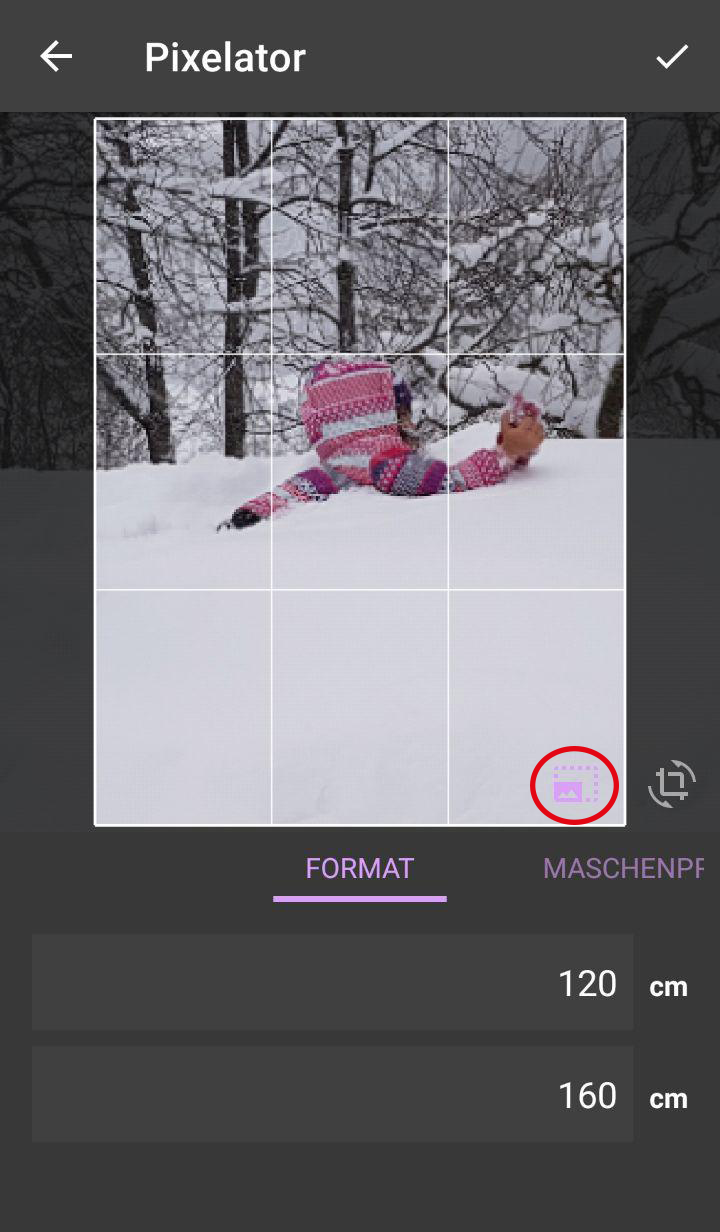Tap the top-right corner of the crop frame

(x=625, y=119)
